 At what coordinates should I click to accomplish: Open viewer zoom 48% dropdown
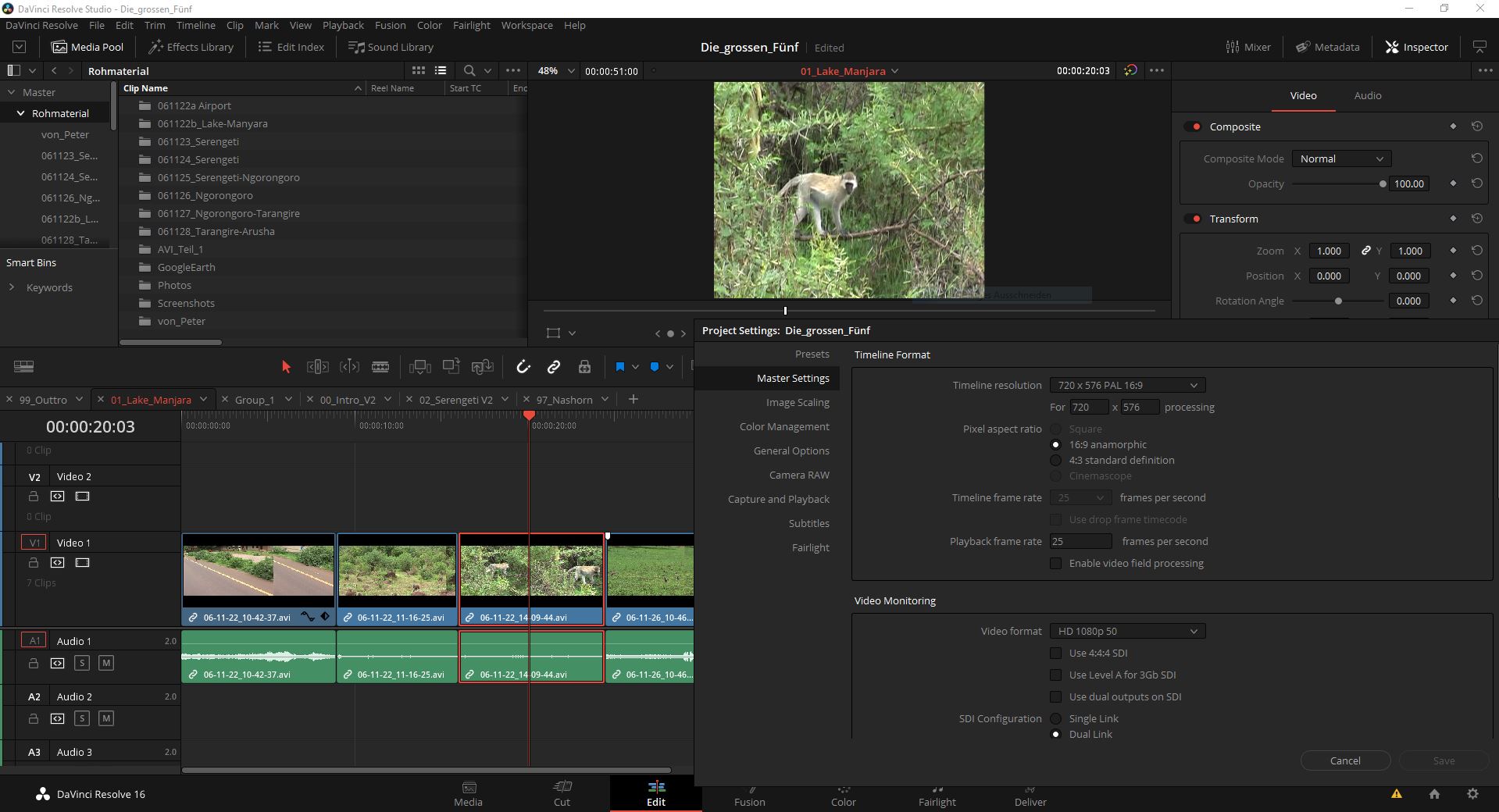click(556, 70)
